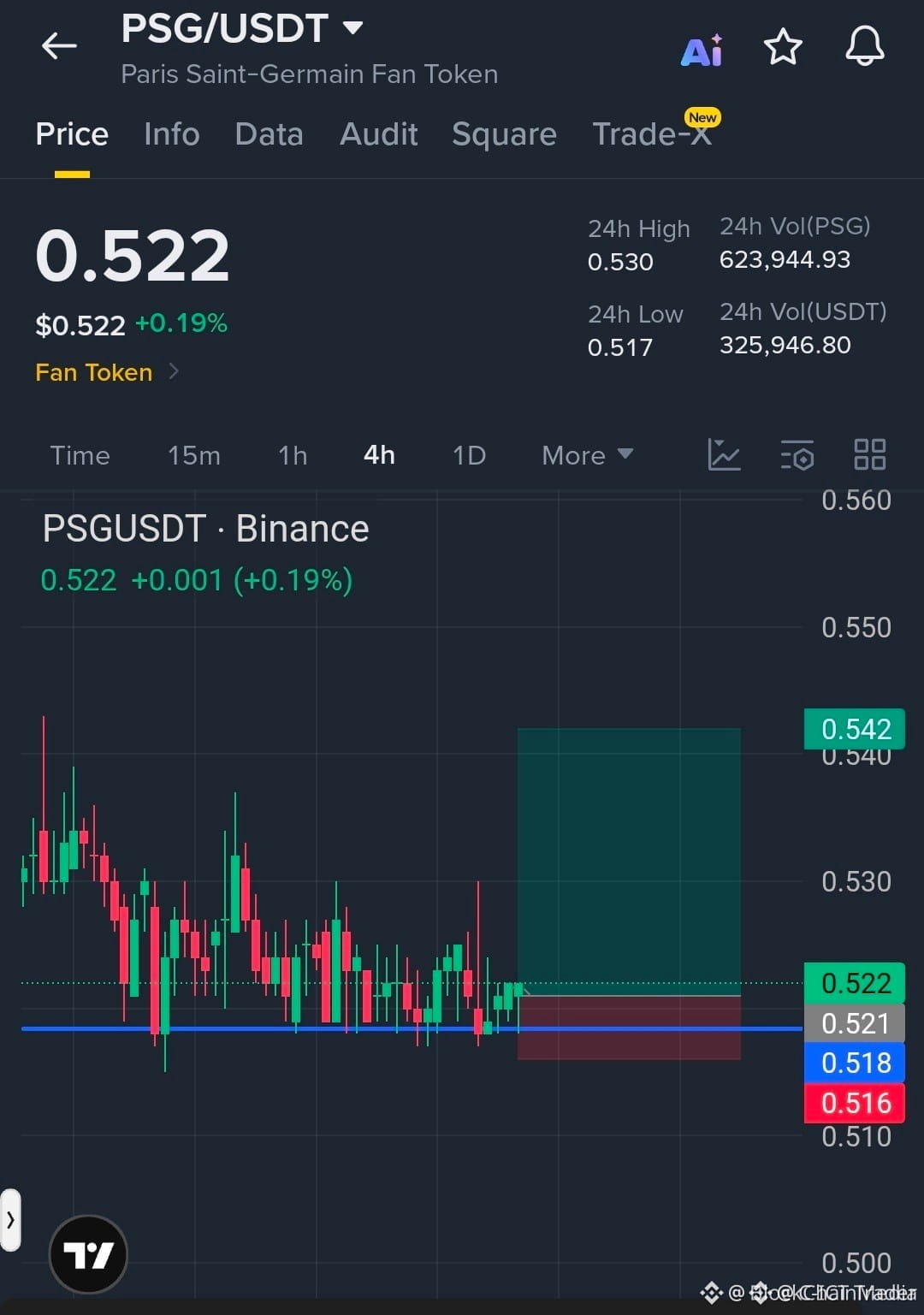Select the 1D interval

point(469,455)
